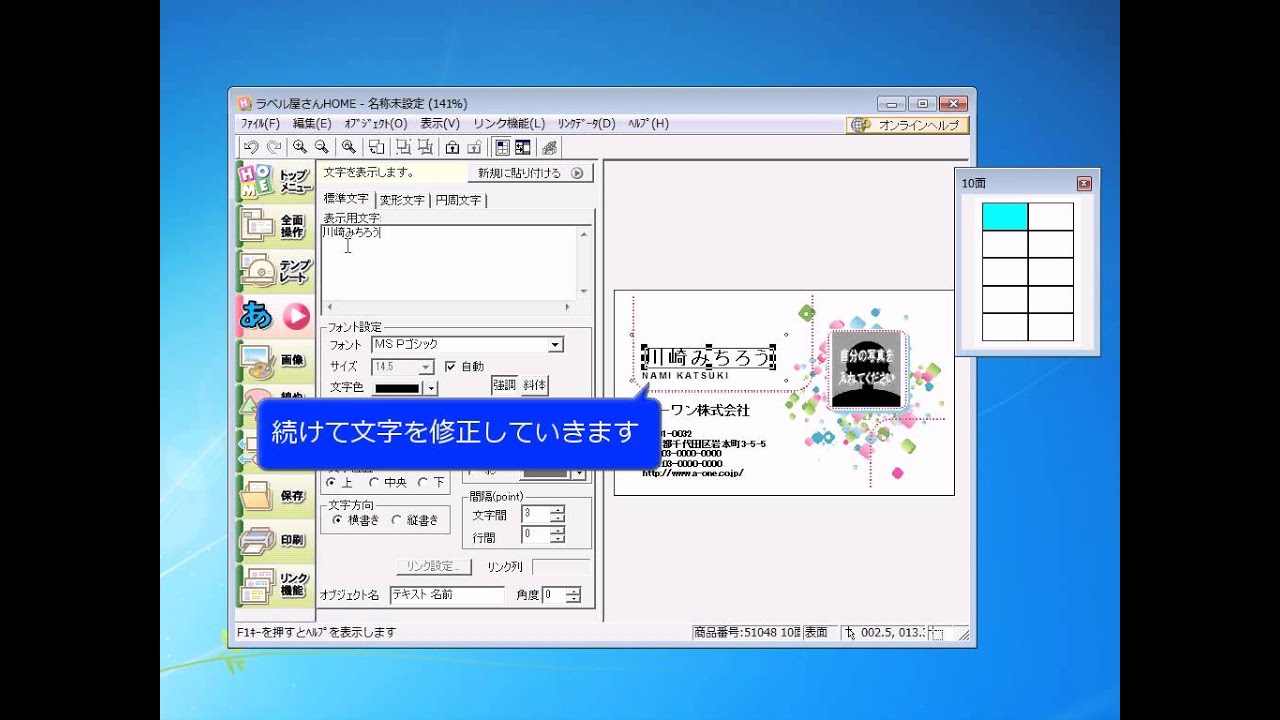Click the unlock object padlock icon
This screenshot has width=1280, height=720.
click(475, 147)
